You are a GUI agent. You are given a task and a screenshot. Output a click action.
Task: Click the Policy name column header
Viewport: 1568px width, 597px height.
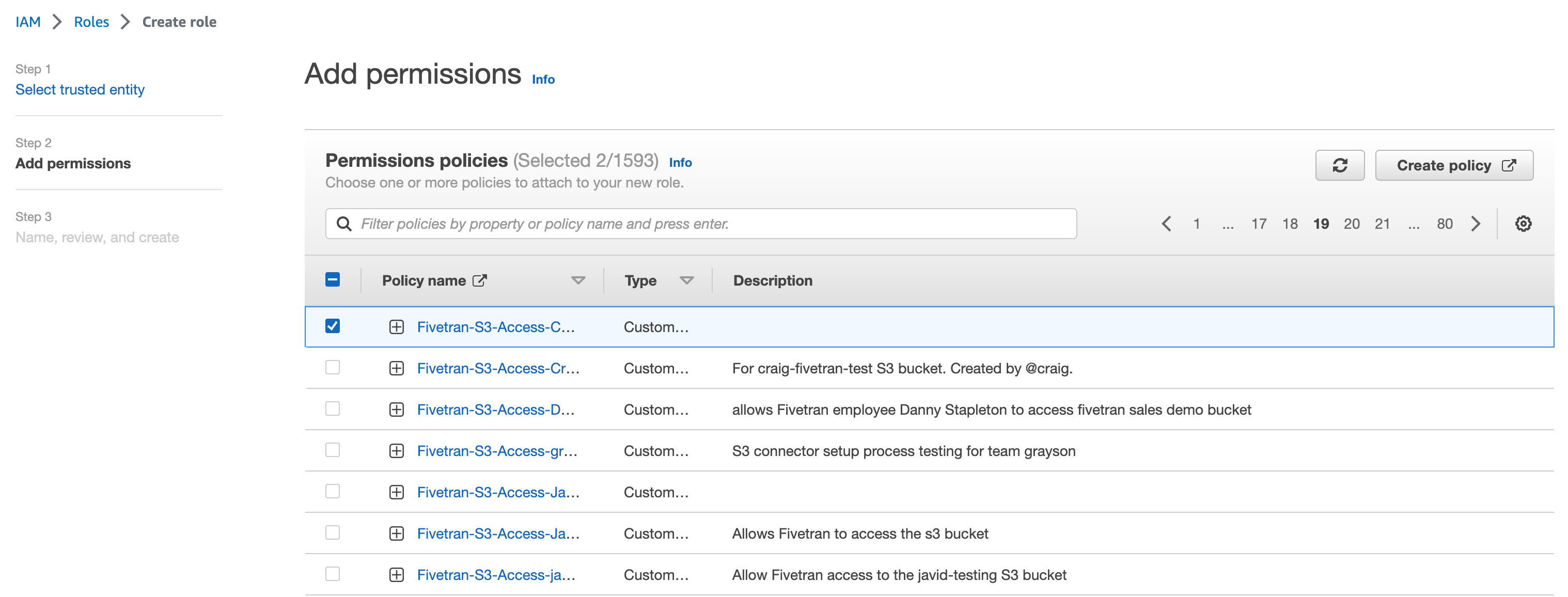coord(424,280)
